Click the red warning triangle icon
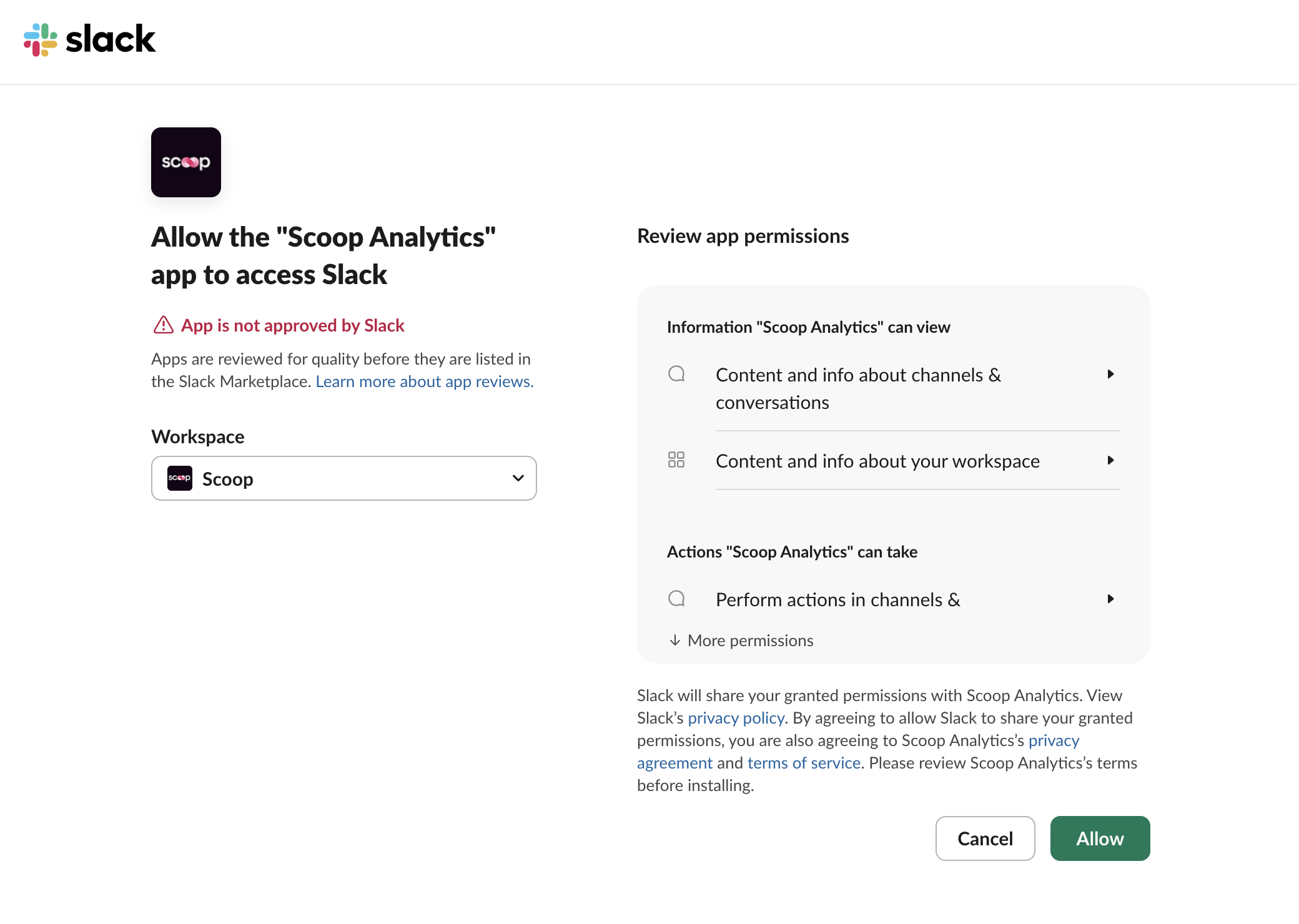Image resolution: width=1299 pixels, height=924 pixels. (164, 325)
